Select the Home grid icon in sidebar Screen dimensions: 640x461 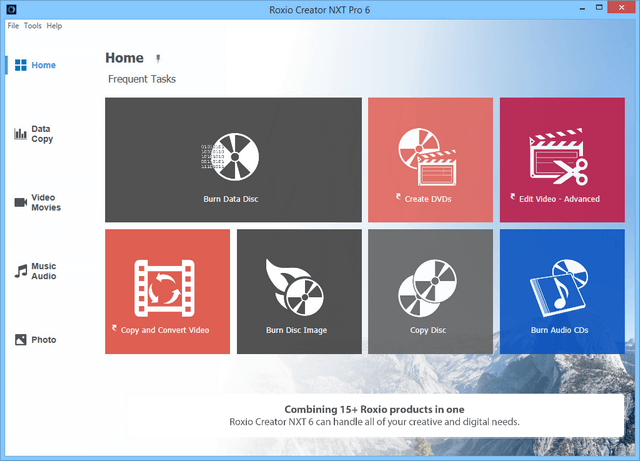(x=20, y=65)
